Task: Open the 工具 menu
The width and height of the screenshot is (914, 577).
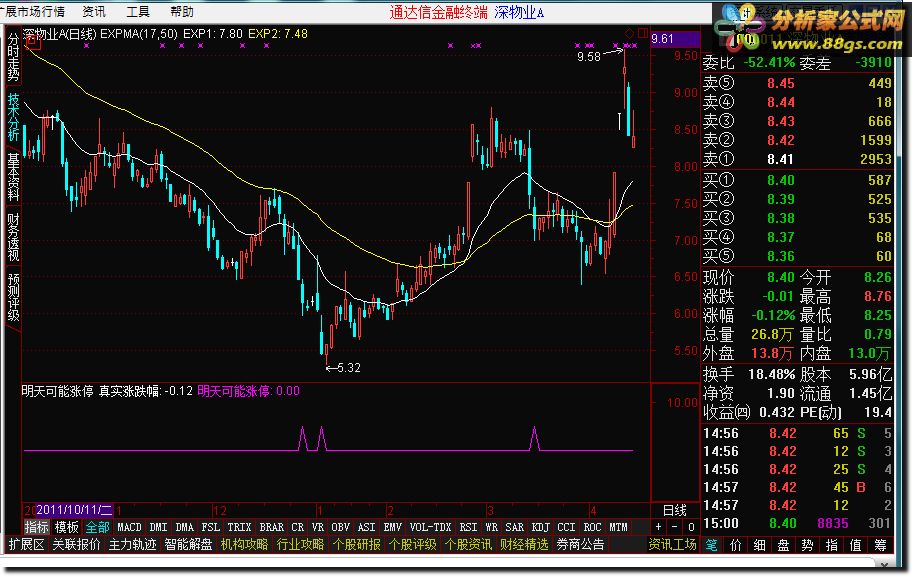Action: tap(138, 12)
